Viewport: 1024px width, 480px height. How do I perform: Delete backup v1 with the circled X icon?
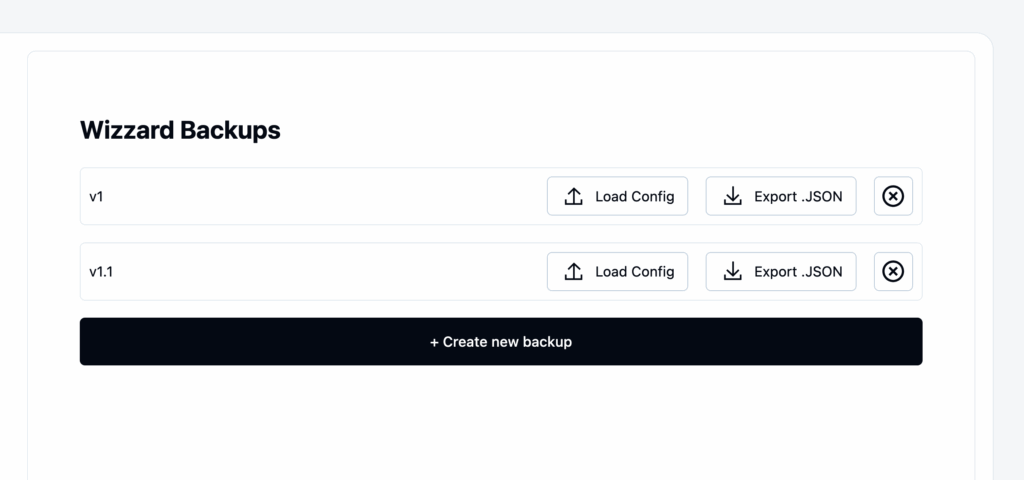893,196
